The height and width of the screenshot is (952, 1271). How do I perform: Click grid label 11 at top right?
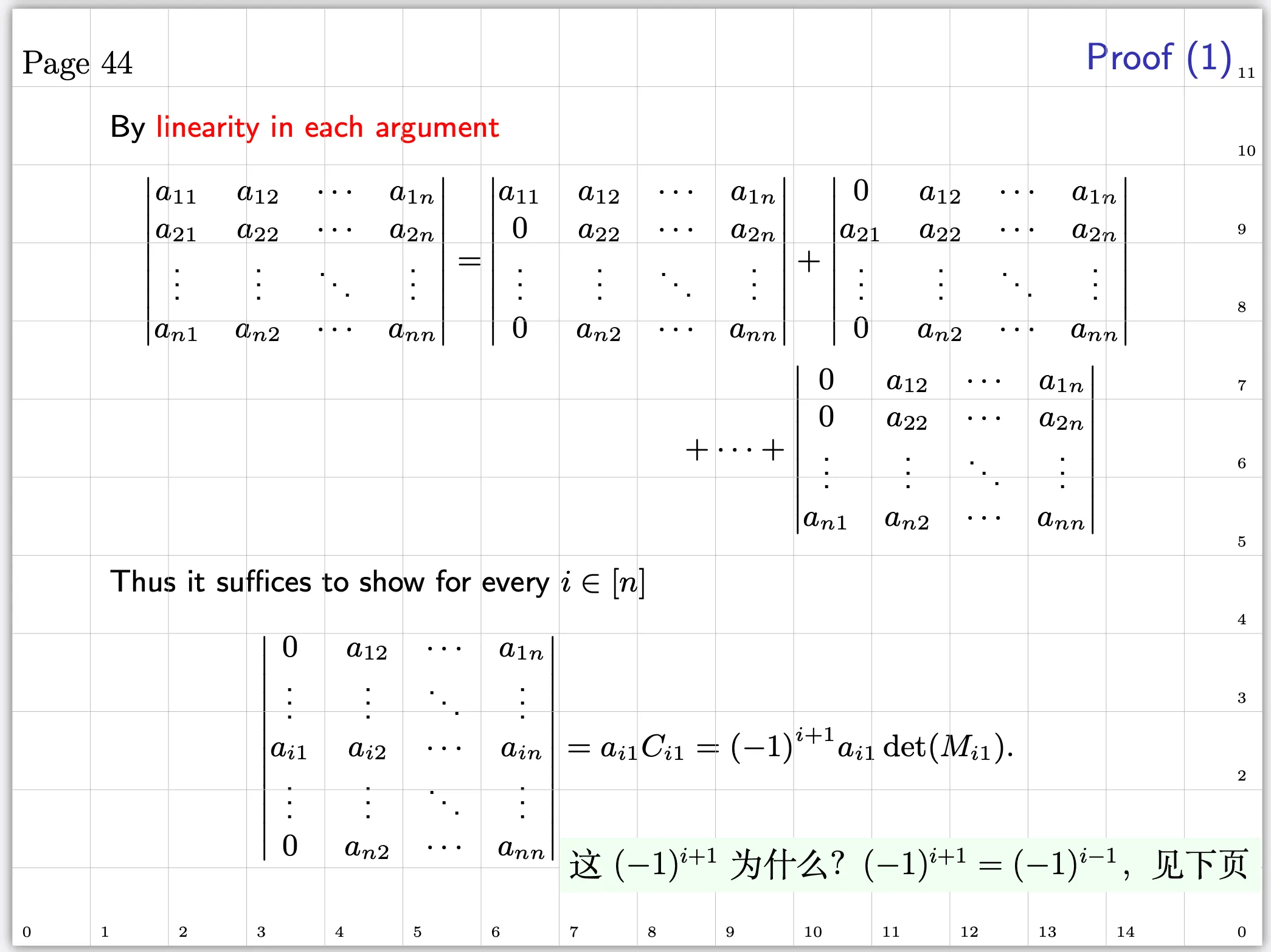pos(1246,73)
